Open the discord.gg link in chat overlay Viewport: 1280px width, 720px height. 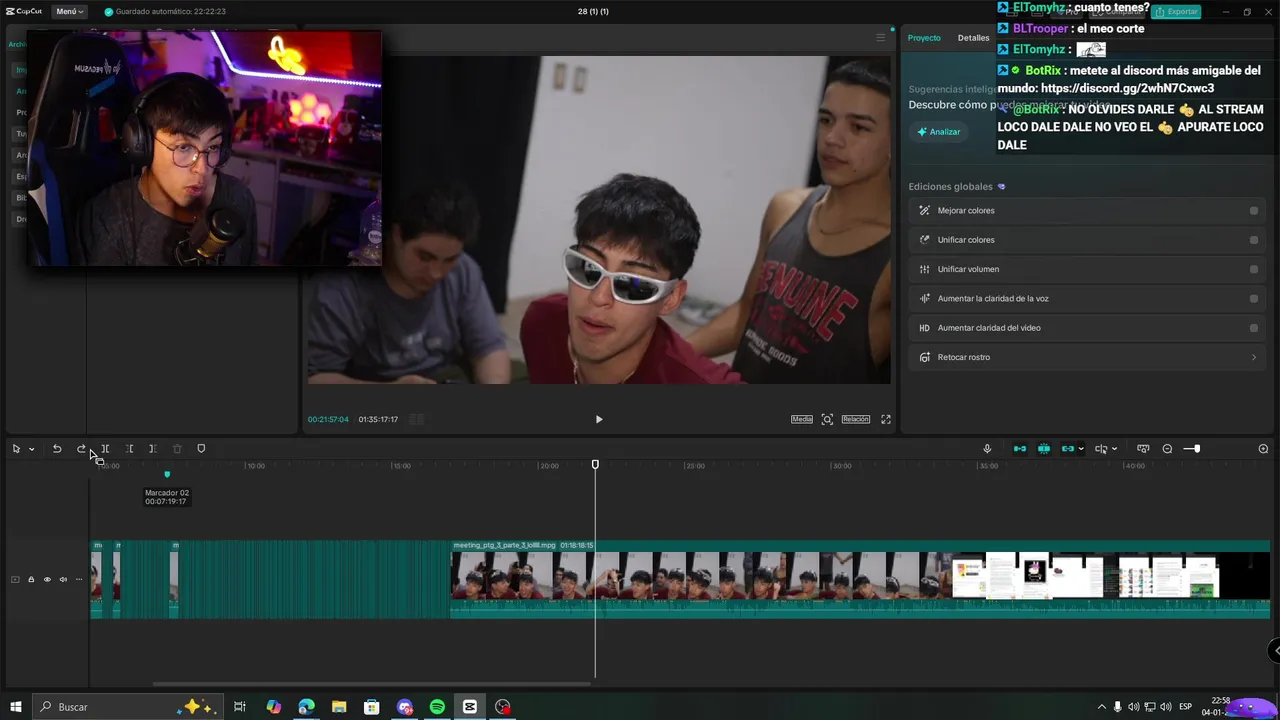click(1127, 88)
